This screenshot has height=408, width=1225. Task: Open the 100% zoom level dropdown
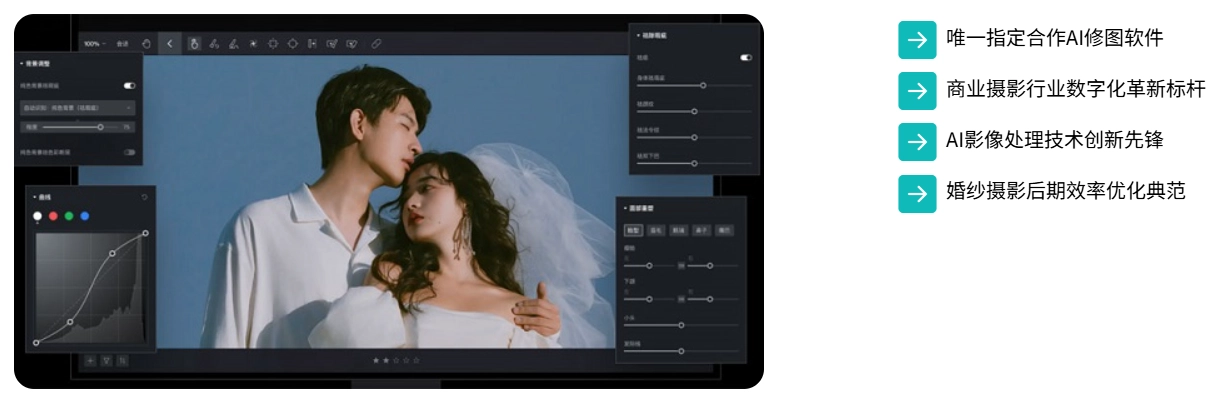pos(95,44)
